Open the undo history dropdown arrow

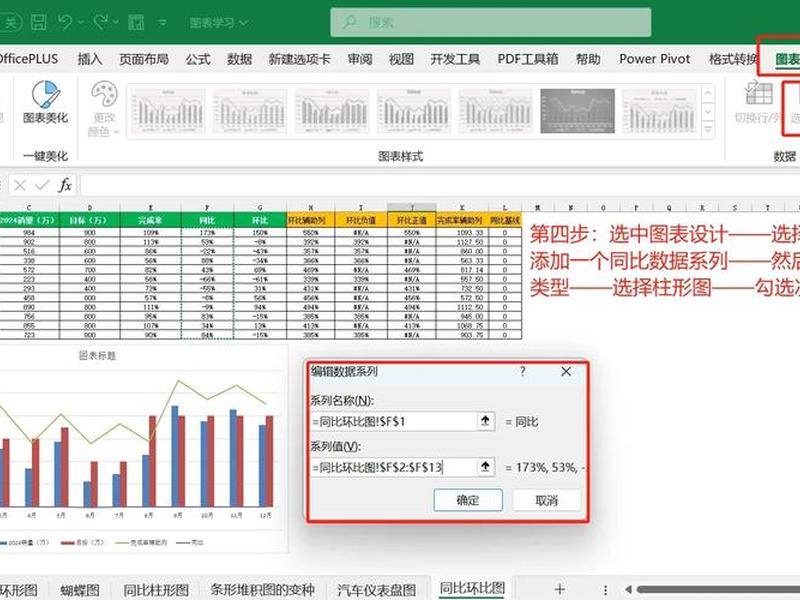81,22
